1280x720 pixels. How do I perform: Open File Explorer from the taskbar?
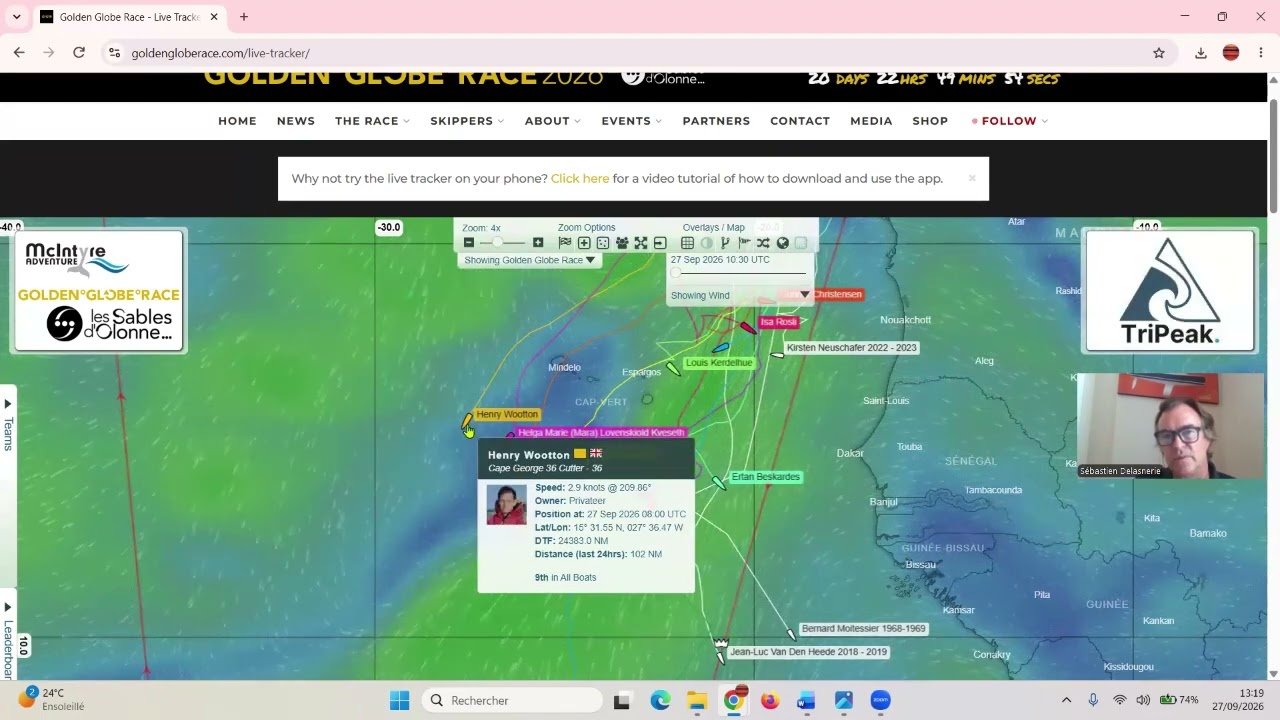pos(696,700)
